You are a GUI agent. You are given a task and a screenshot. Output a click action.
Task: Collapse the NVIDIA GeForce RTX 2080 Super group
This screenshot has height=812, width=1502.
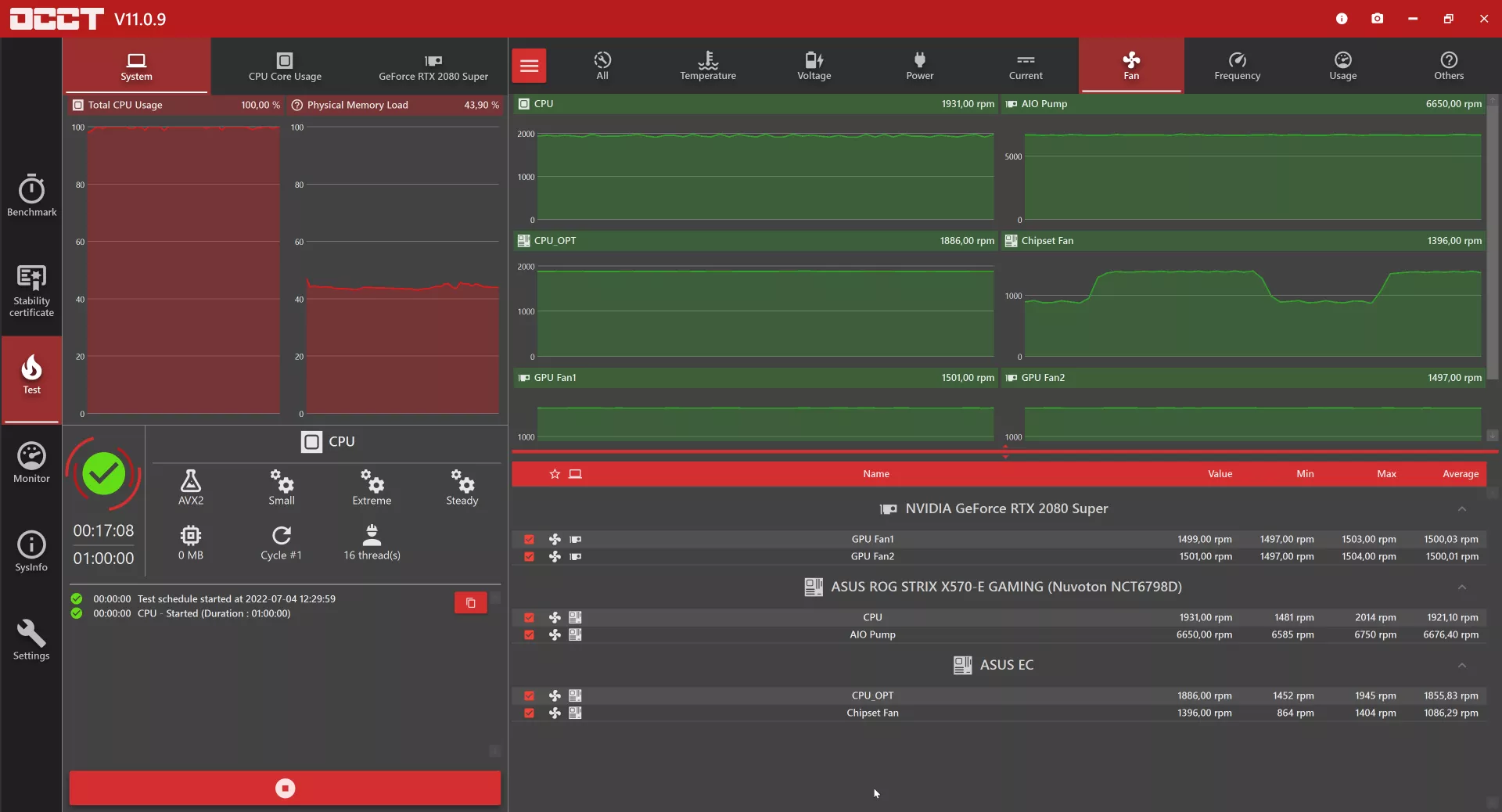1462,509
